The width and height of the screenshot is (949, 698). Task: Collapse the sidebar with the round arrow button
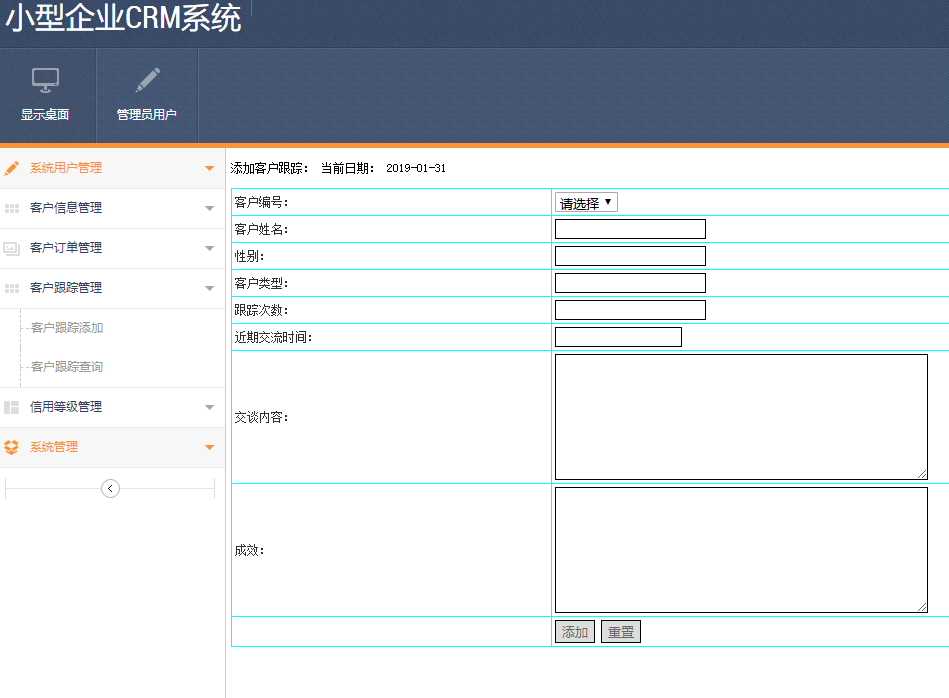click(x=110, y=489)
